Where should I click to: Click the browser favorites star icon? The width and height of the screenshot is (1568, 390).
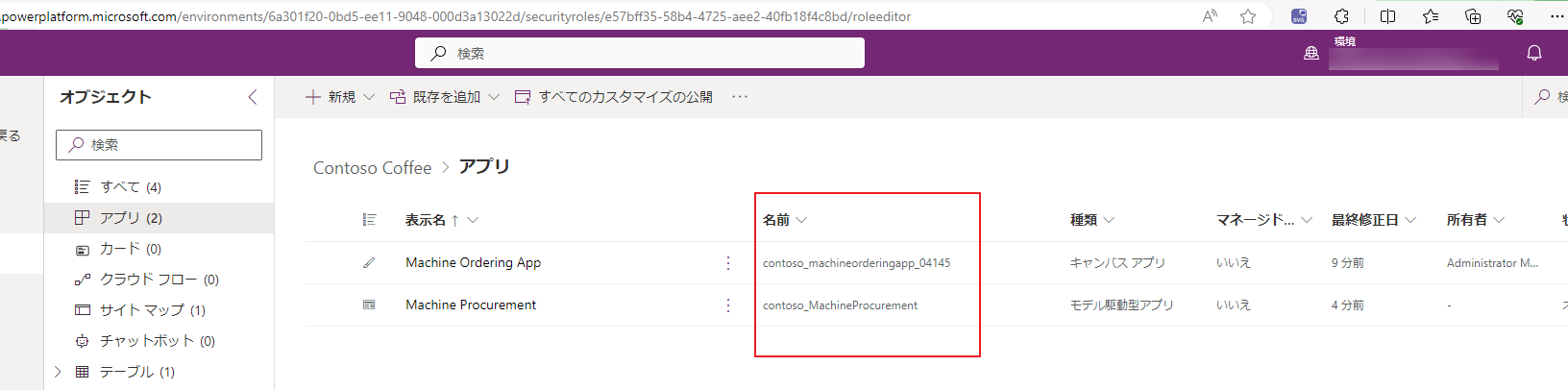[x=1248, y=16]
